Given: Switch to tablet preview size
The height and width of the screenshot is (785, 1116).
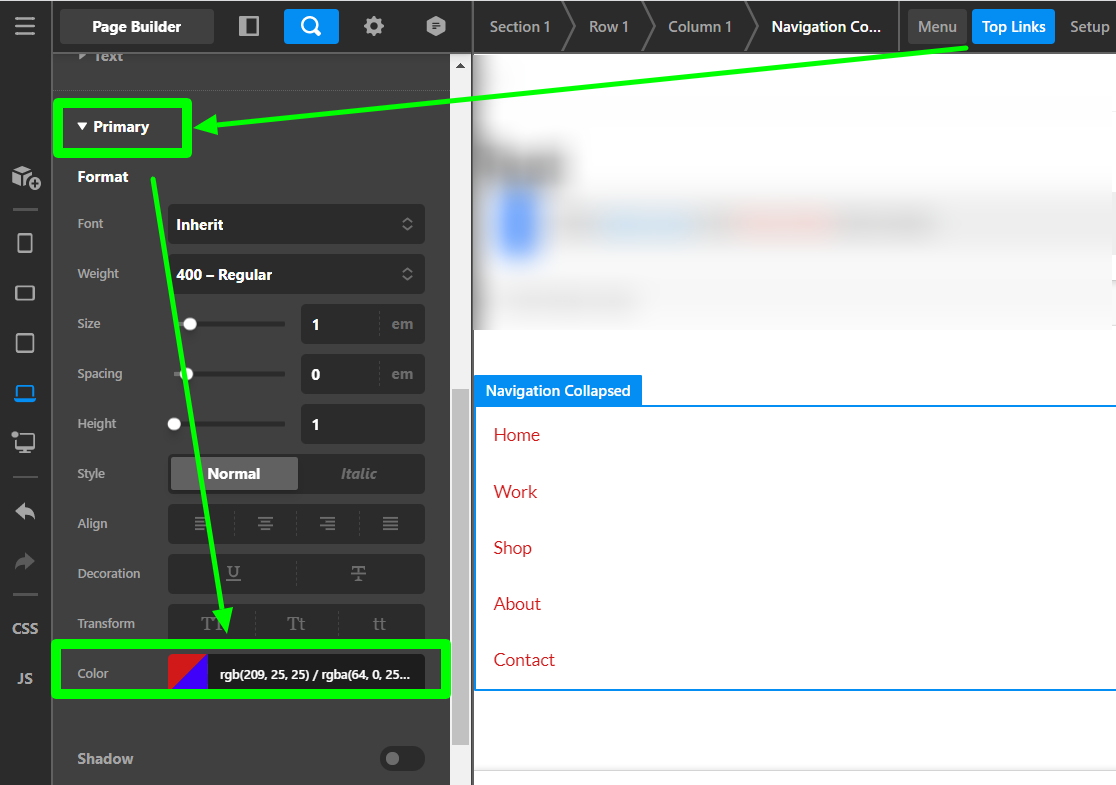Looking at the screenshot, I should click(x=25, y=343).
